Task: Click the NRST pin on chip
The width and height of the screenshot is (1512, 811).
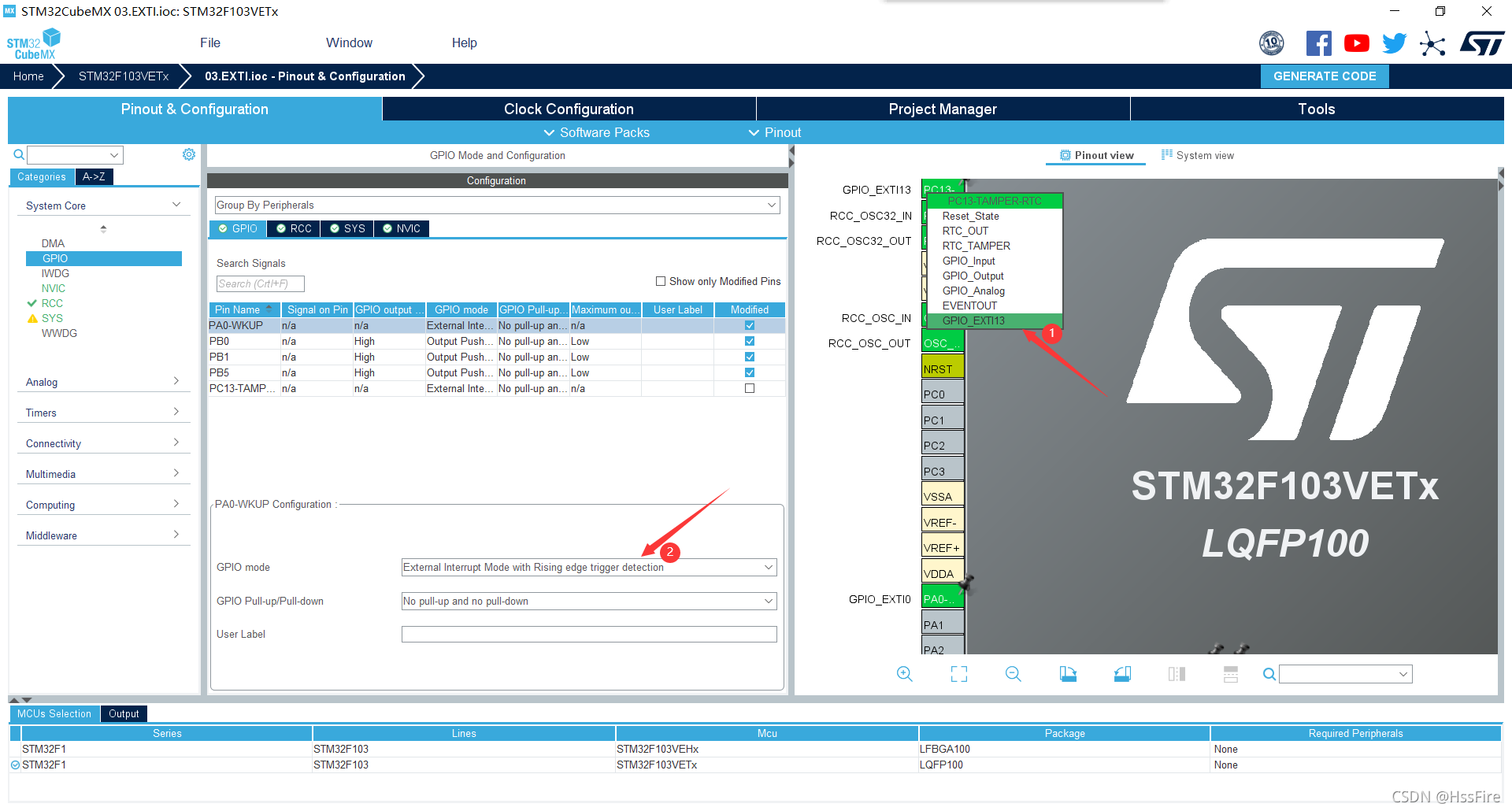Action: pyautogui.click(x=943, y=368)
